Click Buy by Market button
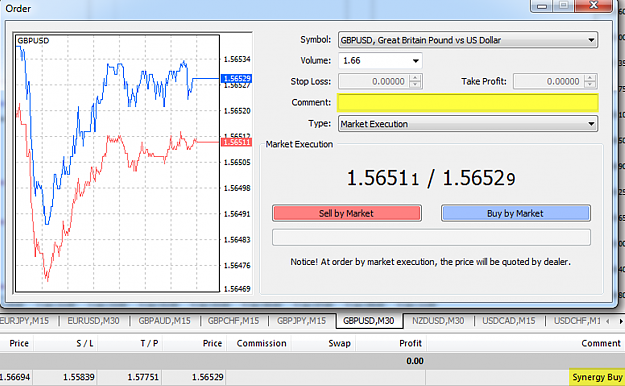The image size is (625, 386). pos(515,213)
